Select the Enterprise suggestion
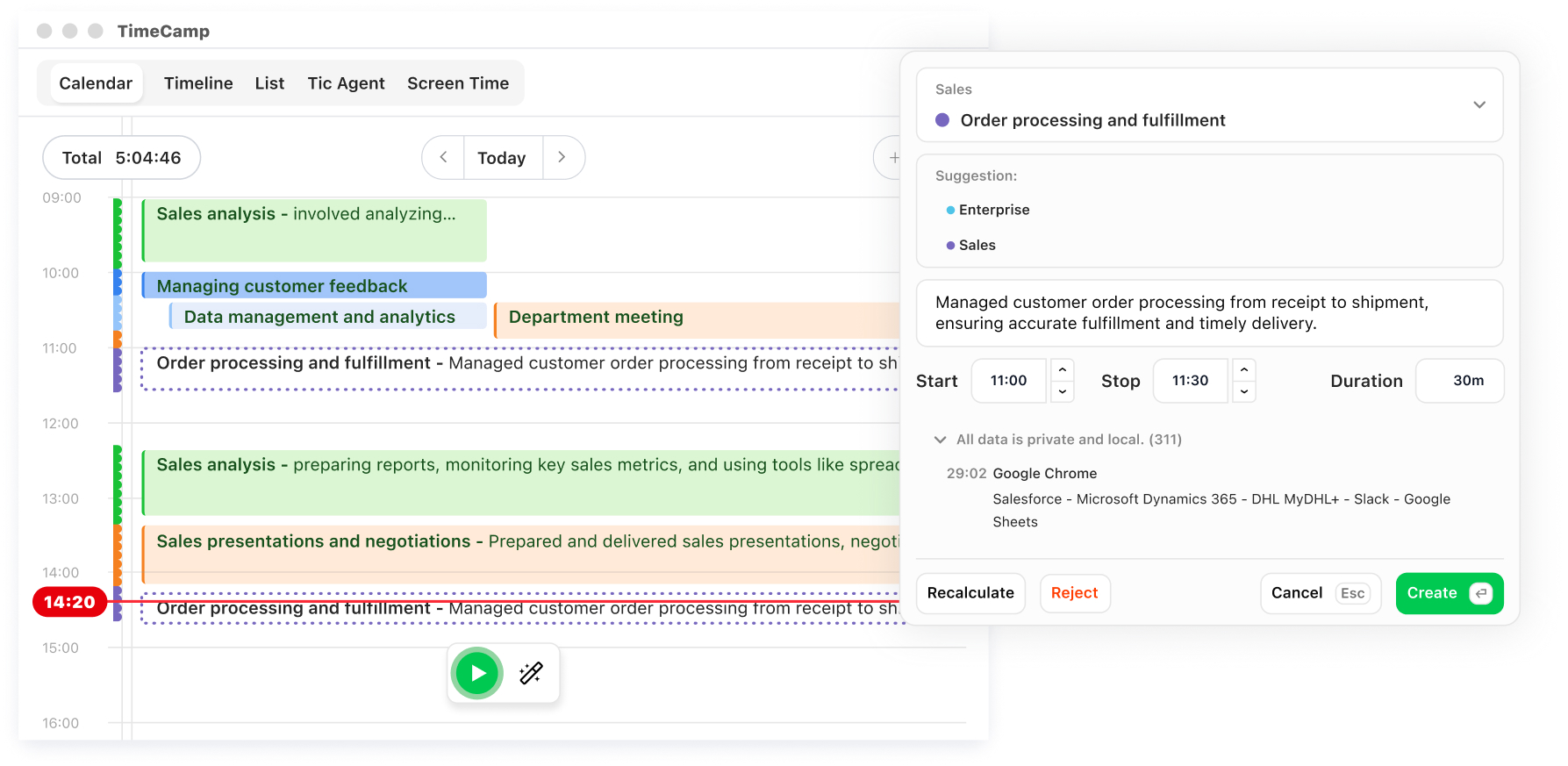Screen dimensions: 1568x766 [988, 210]
